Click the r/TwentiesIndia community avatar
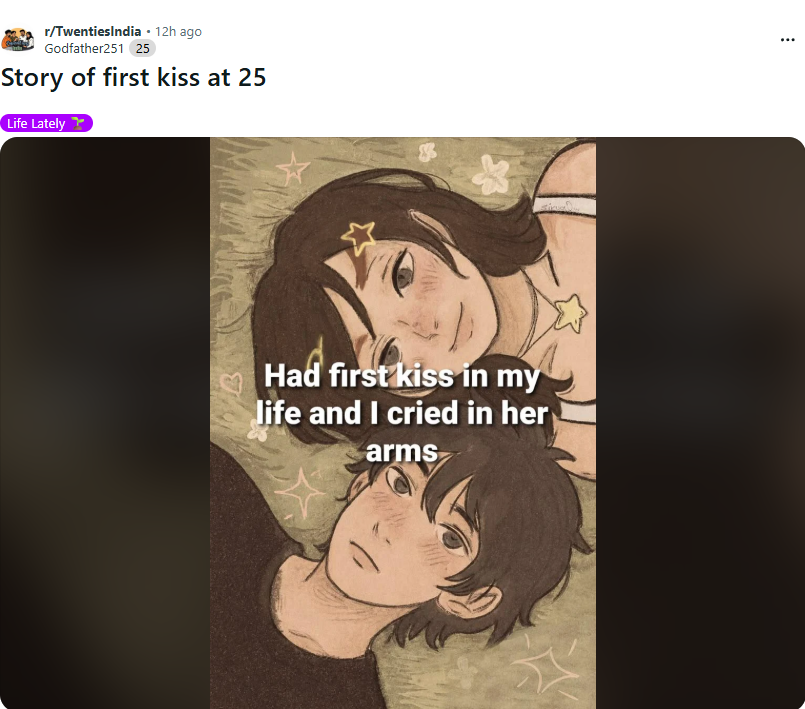 [x=17, y=40]
